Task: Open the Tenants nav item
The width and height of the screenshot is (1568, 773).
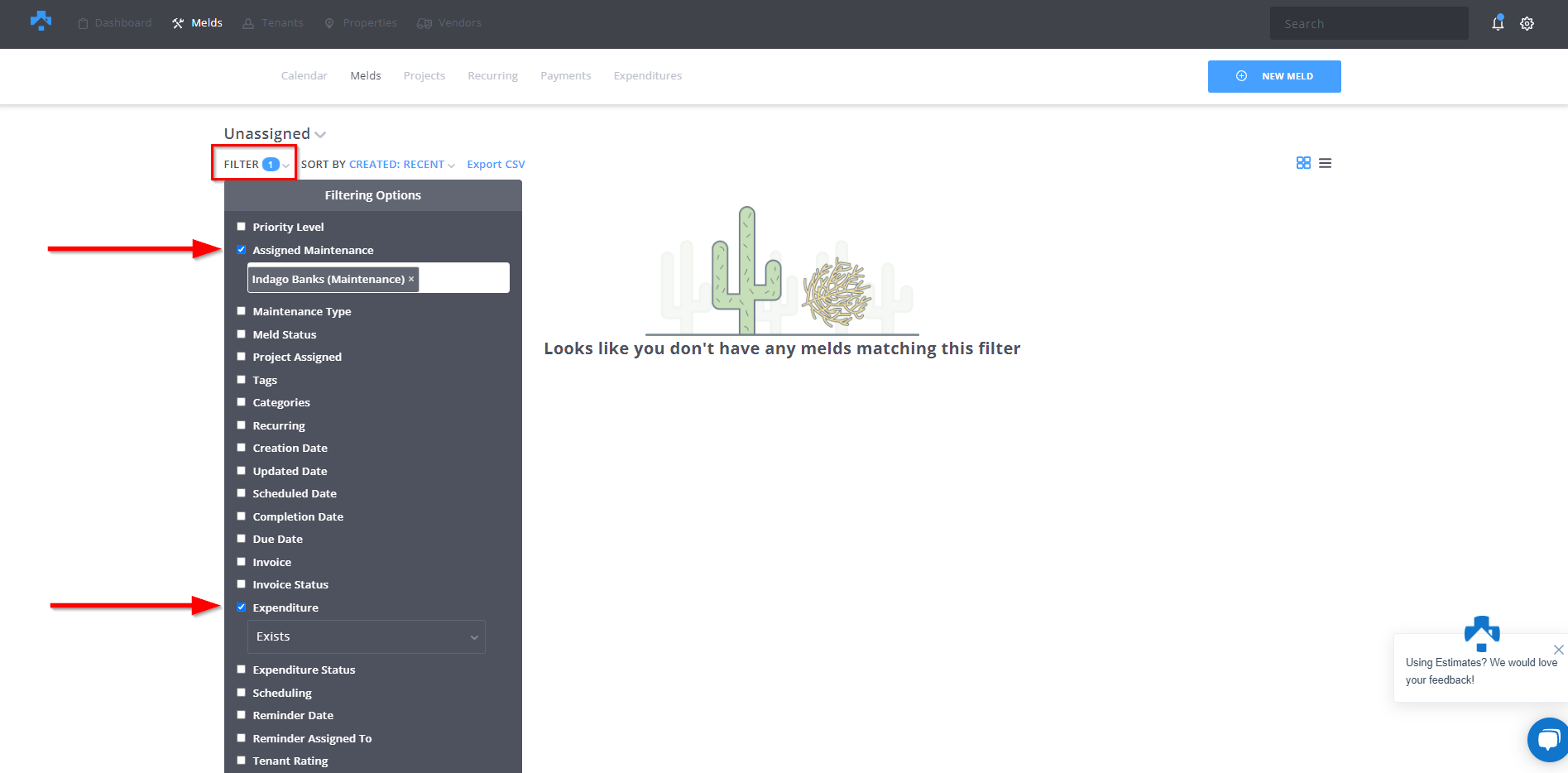Action: point(273,23)
